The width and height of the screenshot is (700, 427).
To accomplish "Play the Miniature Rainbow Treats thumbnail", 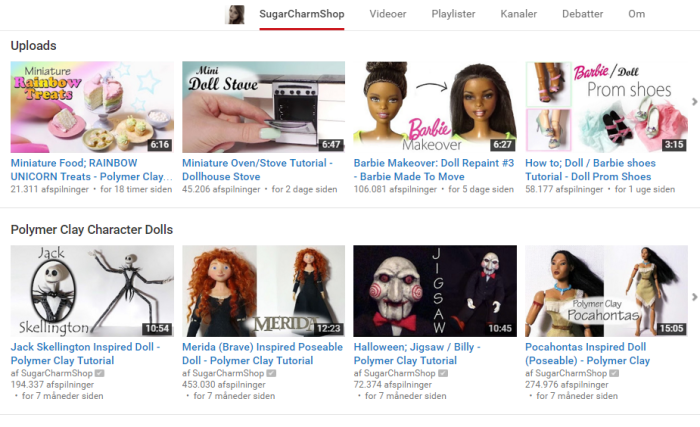I will click(92, 107).
